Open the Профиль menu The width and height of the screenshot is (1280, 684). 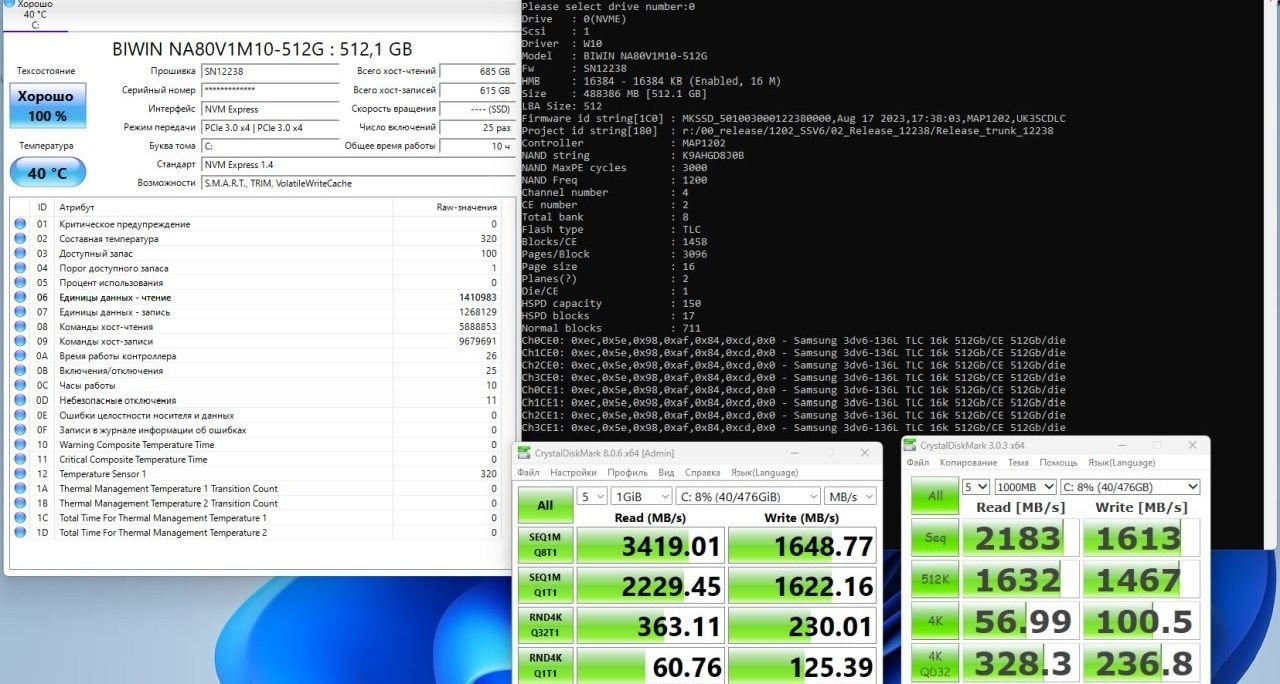tap(627, 472)
